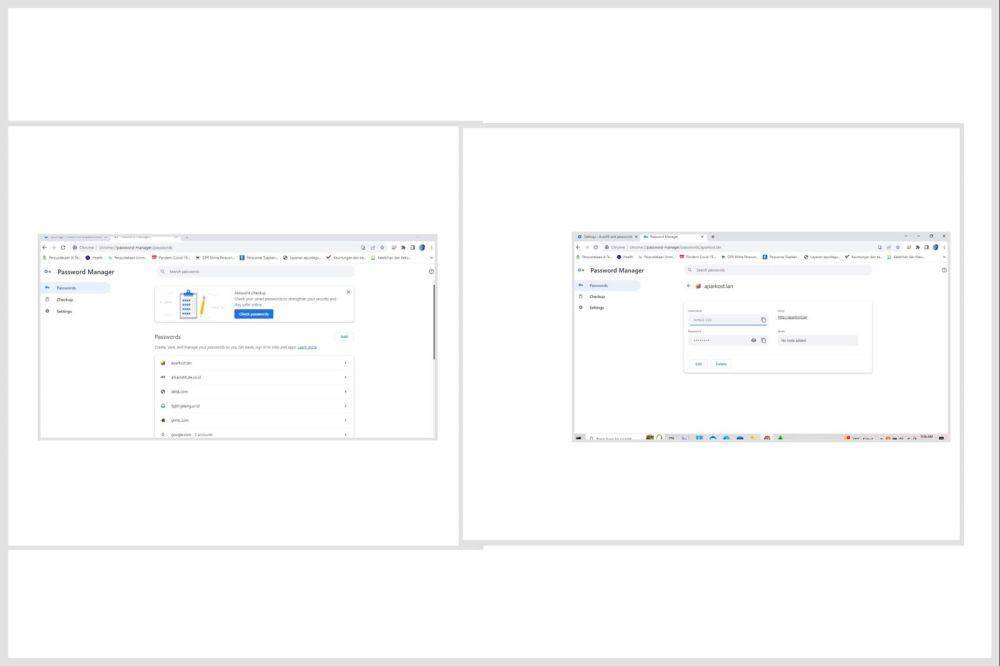Expand third password entry chevron
The width and height of the screenshot is (1000, 666).
[346, 392]
